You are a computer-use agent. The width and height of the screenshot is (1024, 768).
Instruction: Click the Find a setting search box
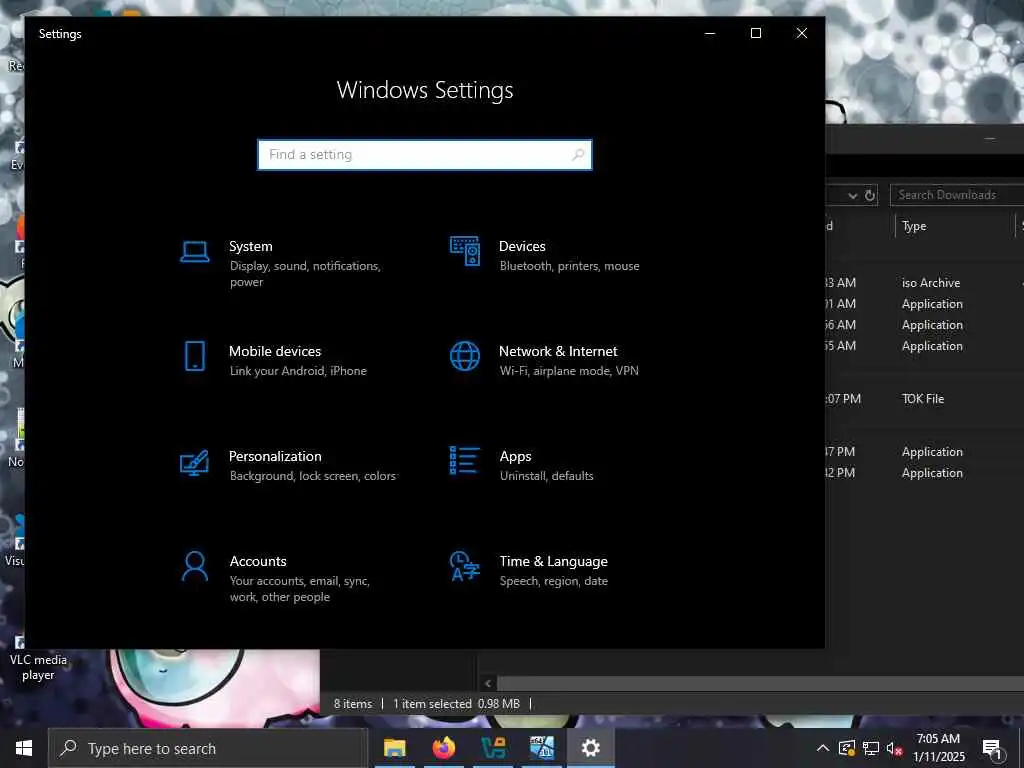425,155
